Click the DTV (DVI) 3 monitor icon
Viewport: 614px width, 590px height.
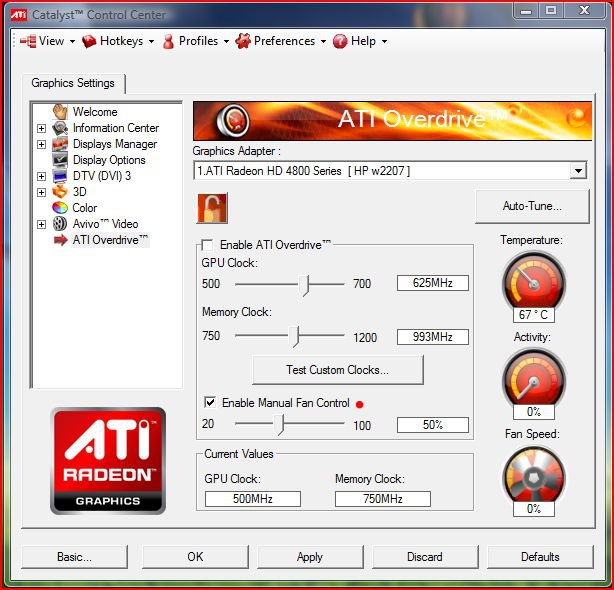[x=60, y=176]
